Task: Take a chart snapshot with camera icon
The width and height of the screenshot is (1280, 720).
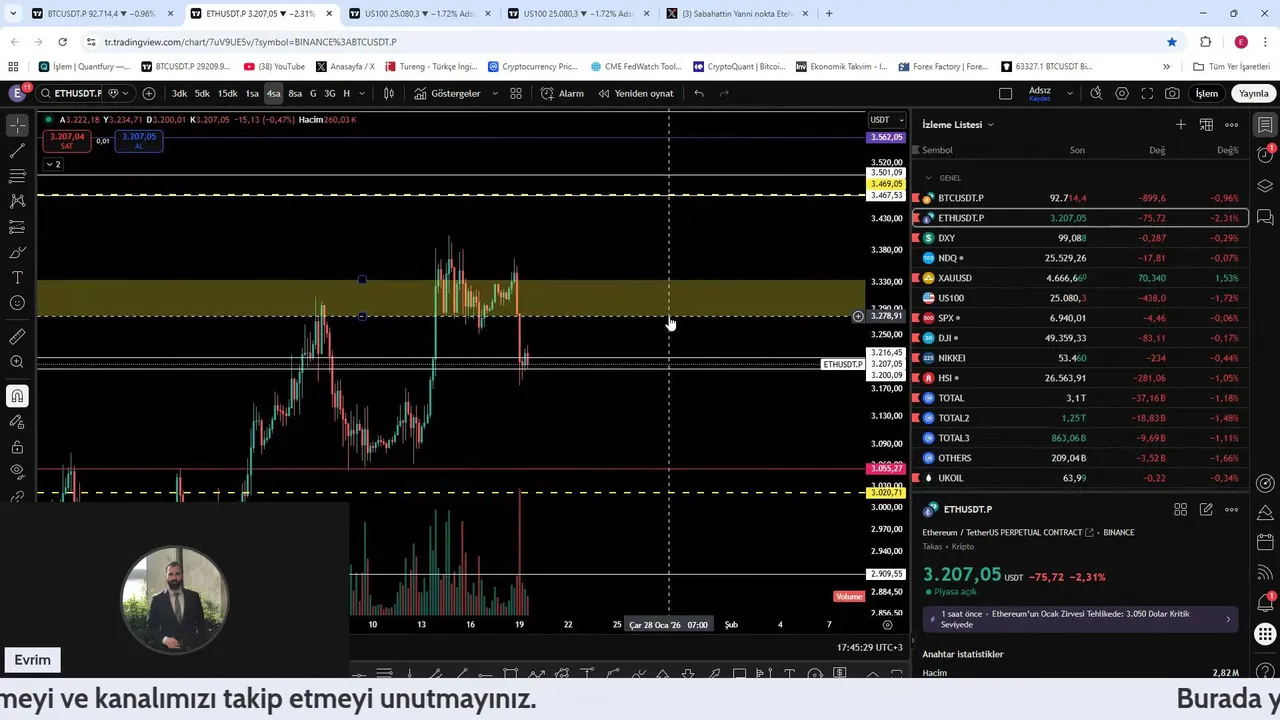Action: tap(1172, 93)
